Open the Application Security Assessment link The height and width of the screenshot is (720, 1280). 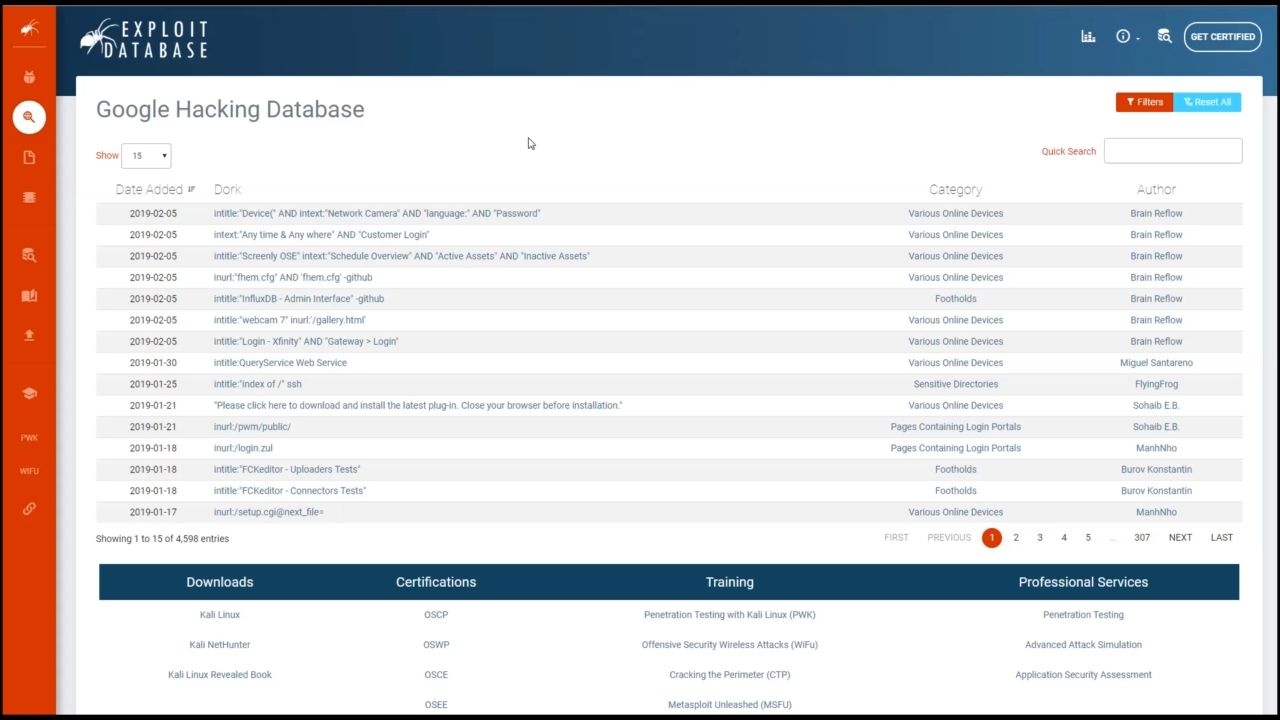click(1083, 675)
